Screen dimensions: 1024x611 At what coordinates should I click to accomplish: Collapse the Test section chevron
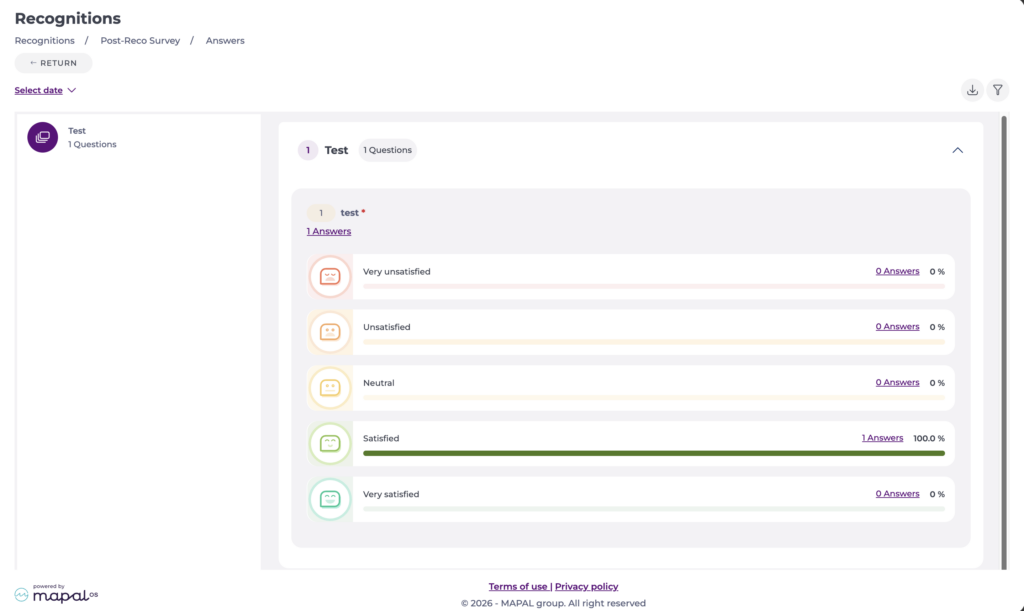957,150
